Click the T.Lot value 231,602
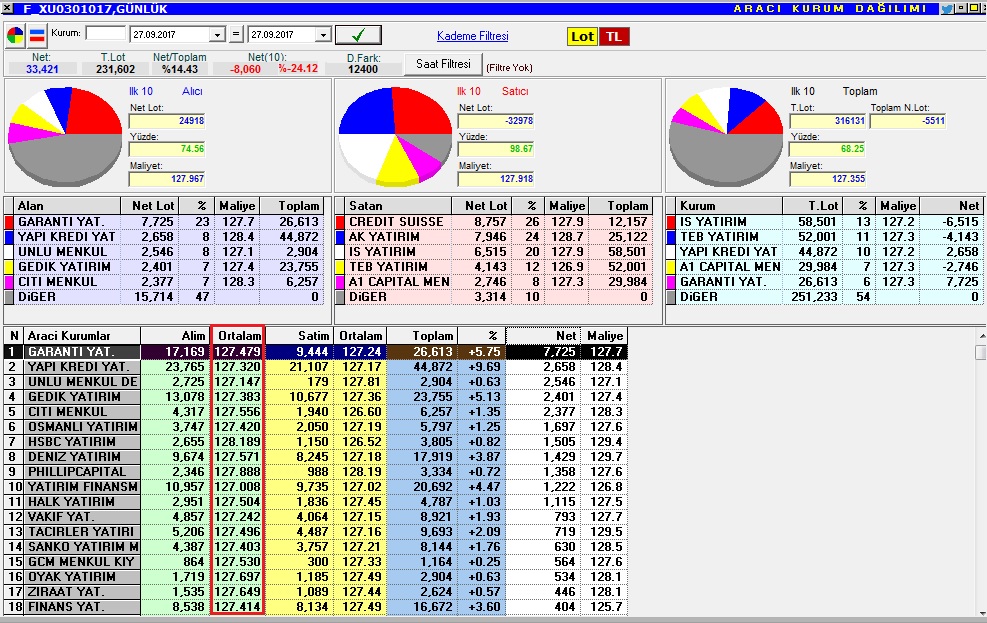The width and height of the screenshot is (987, 623). 115,69
